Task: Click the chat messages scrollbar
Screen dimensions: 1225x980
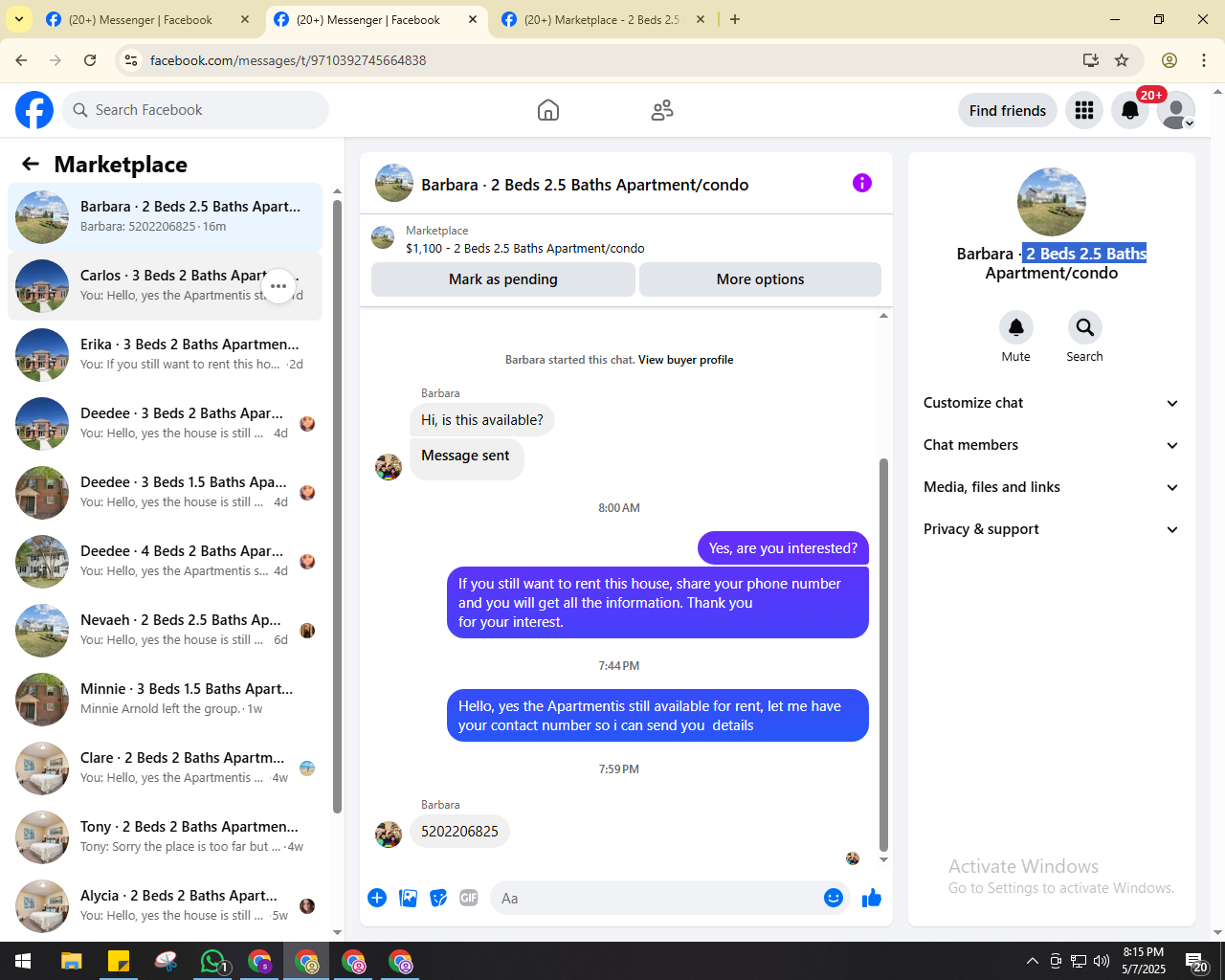Action: click(883, 655)
